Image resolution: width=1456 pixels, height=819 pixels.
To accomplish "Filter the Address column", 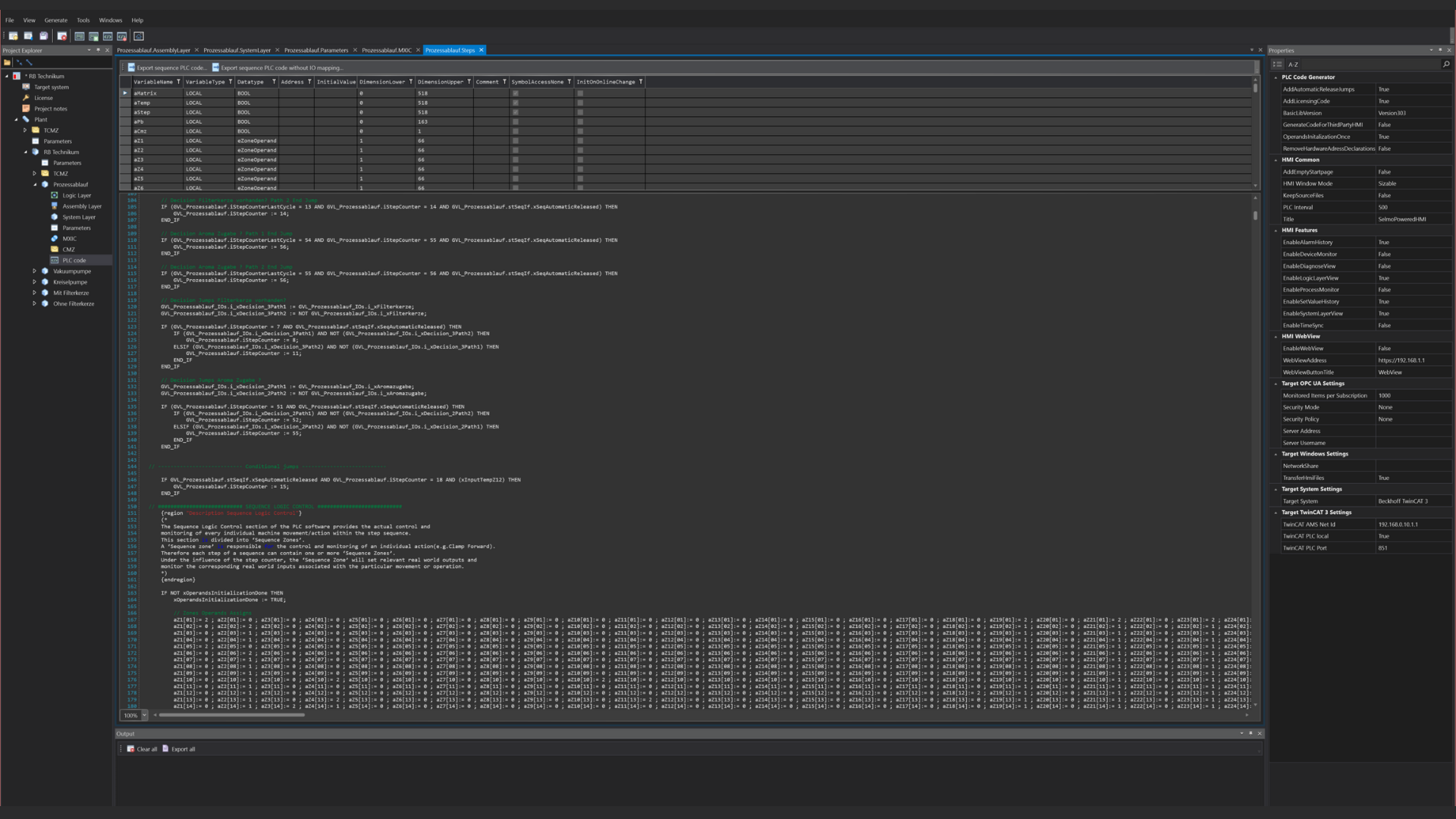I will click(309, 82).
